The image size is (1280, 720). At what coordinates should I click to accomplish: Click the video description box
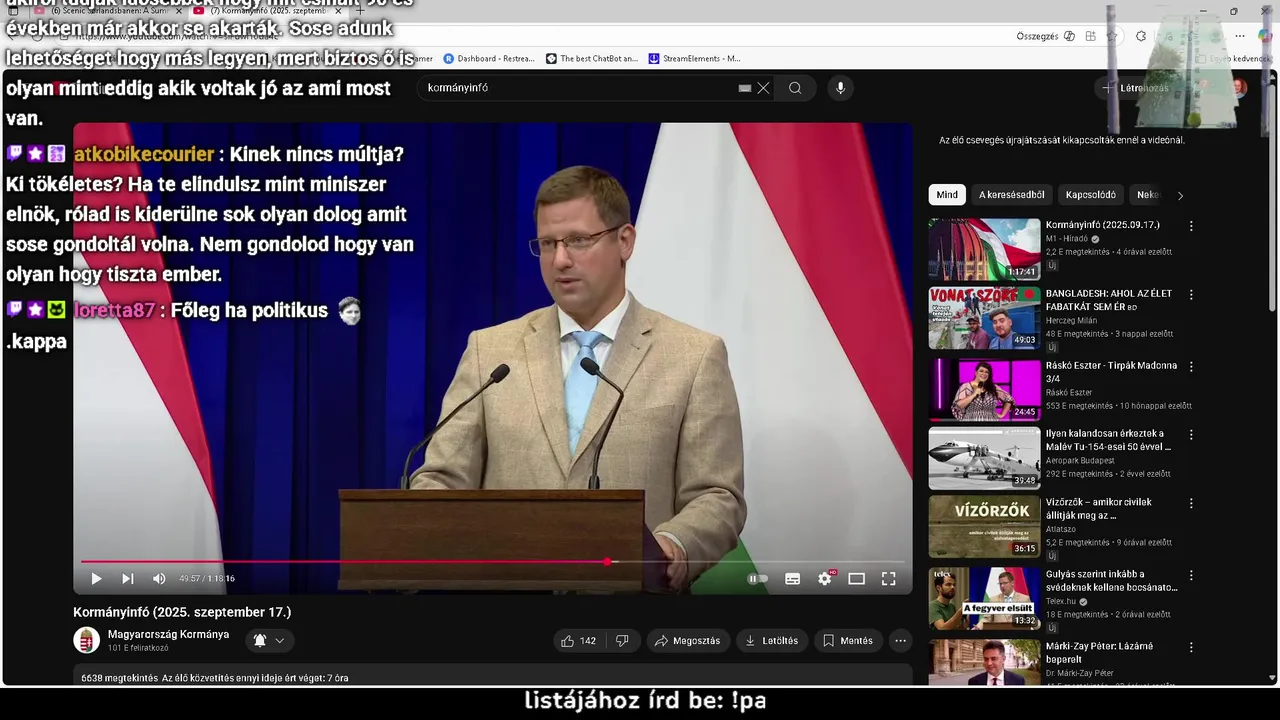(x=493, y=675)
